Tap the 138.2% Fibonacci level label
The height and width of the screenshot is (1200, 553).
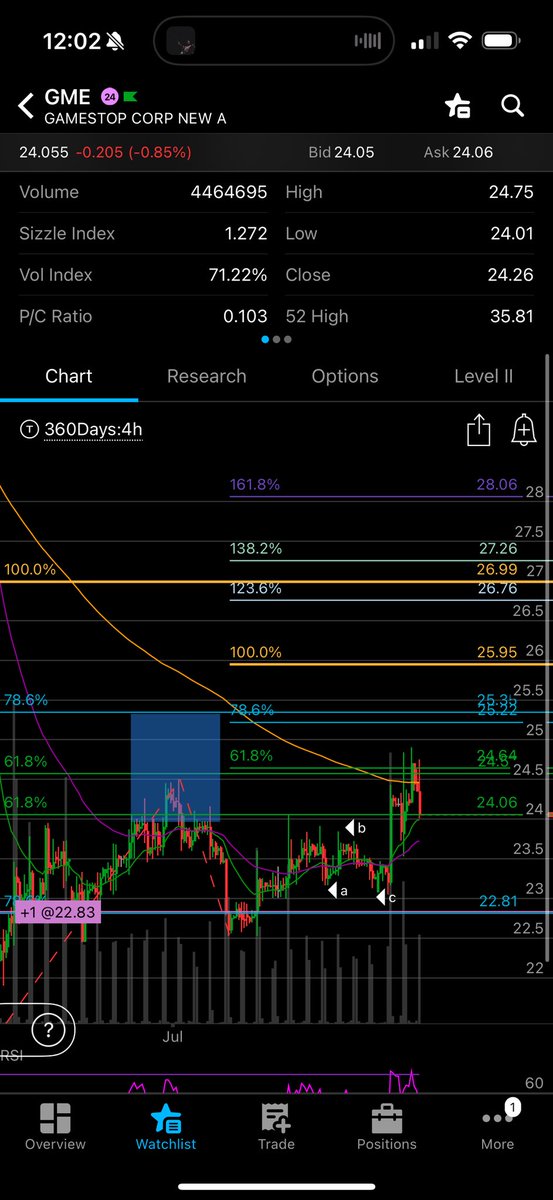(x=255, y=549)
